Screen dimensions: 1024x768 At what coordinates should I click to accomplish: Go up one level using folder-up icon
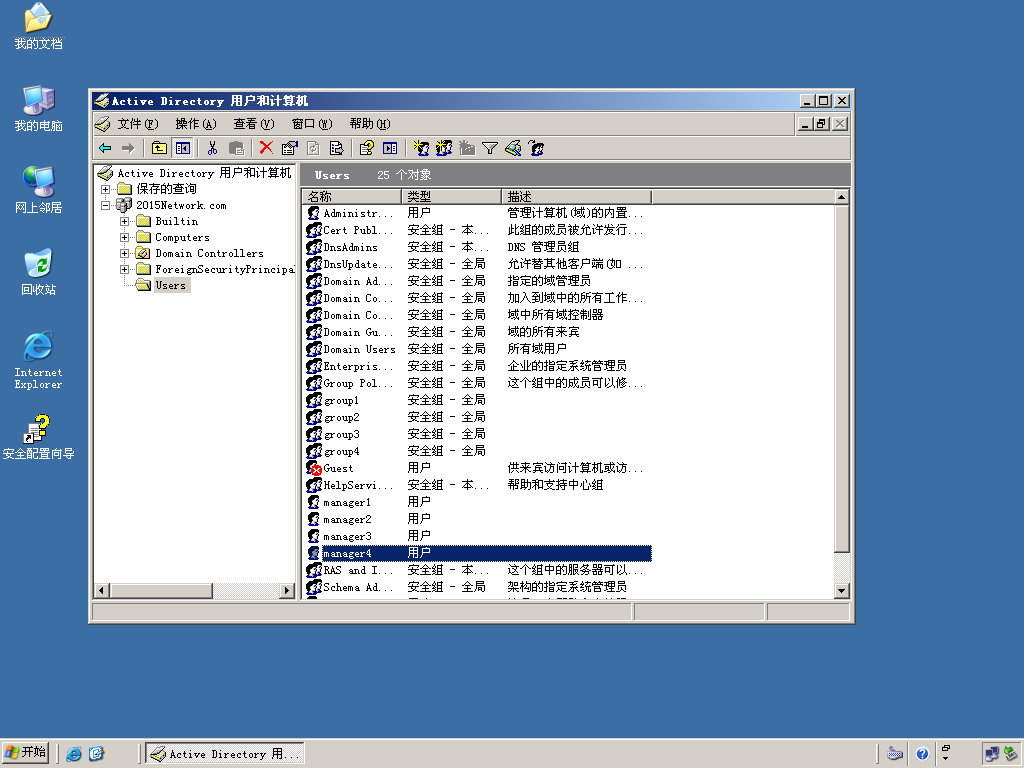point(159,148)
